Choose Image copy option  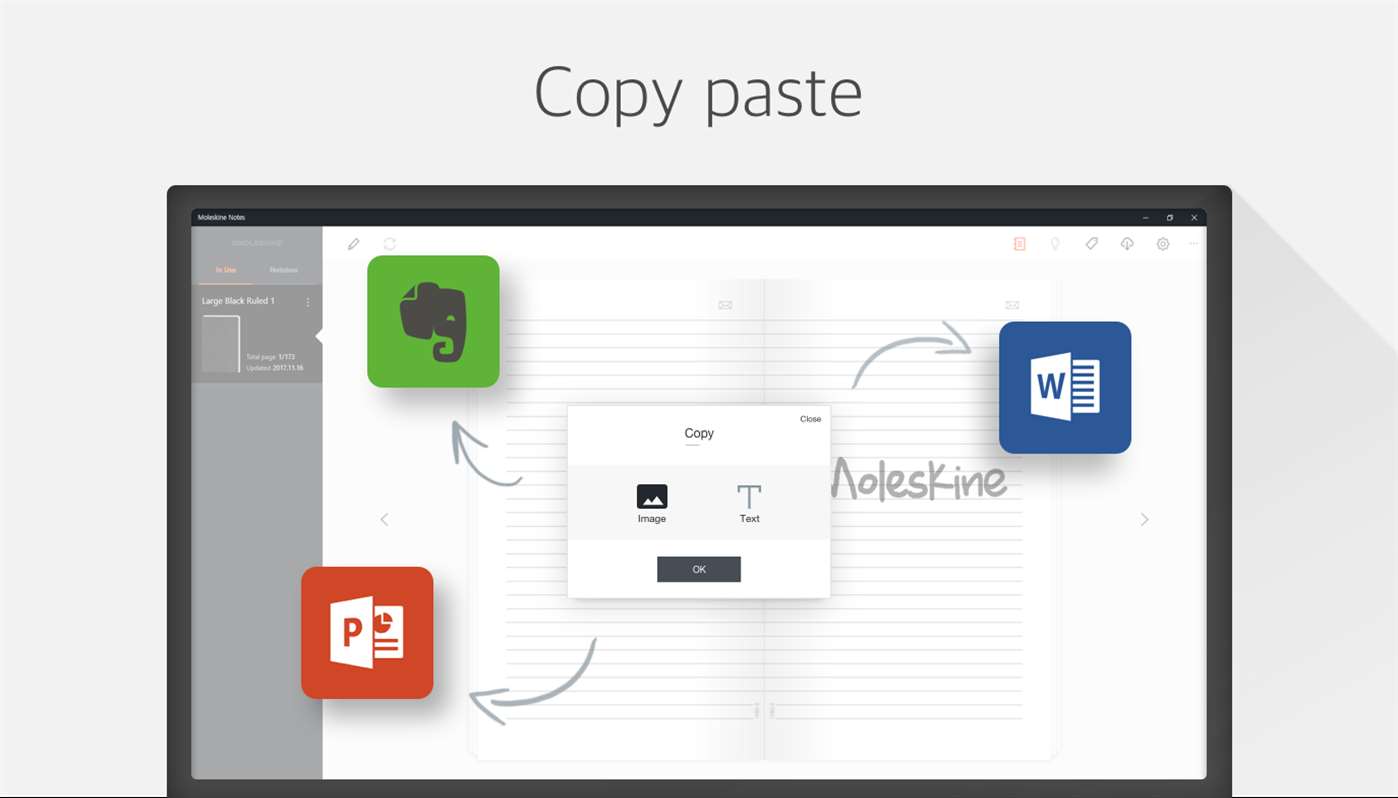point(652,504)
